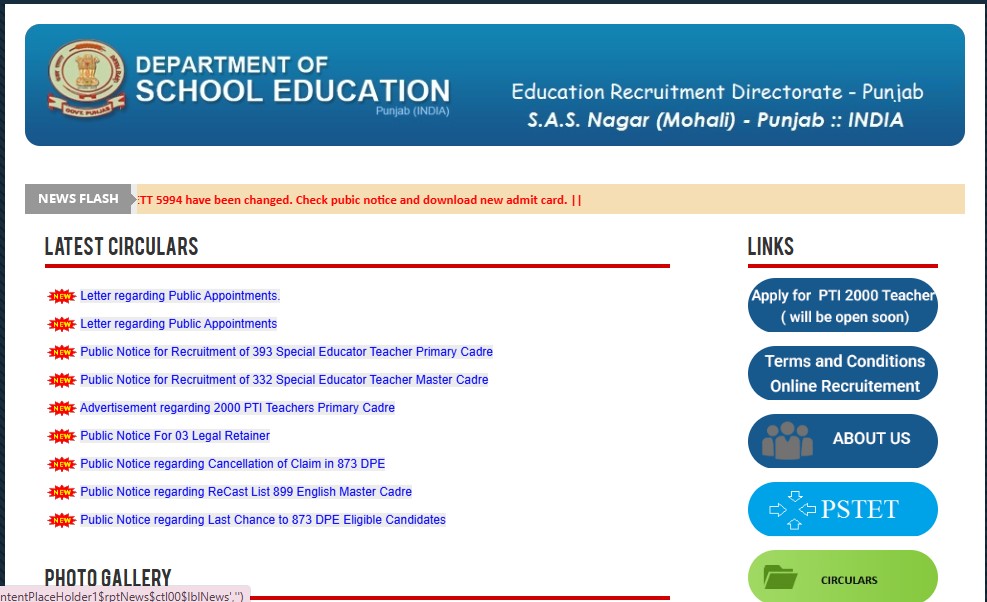
Task: Click the LATEST CIRCULARS heading
Action: click(121, 247)
